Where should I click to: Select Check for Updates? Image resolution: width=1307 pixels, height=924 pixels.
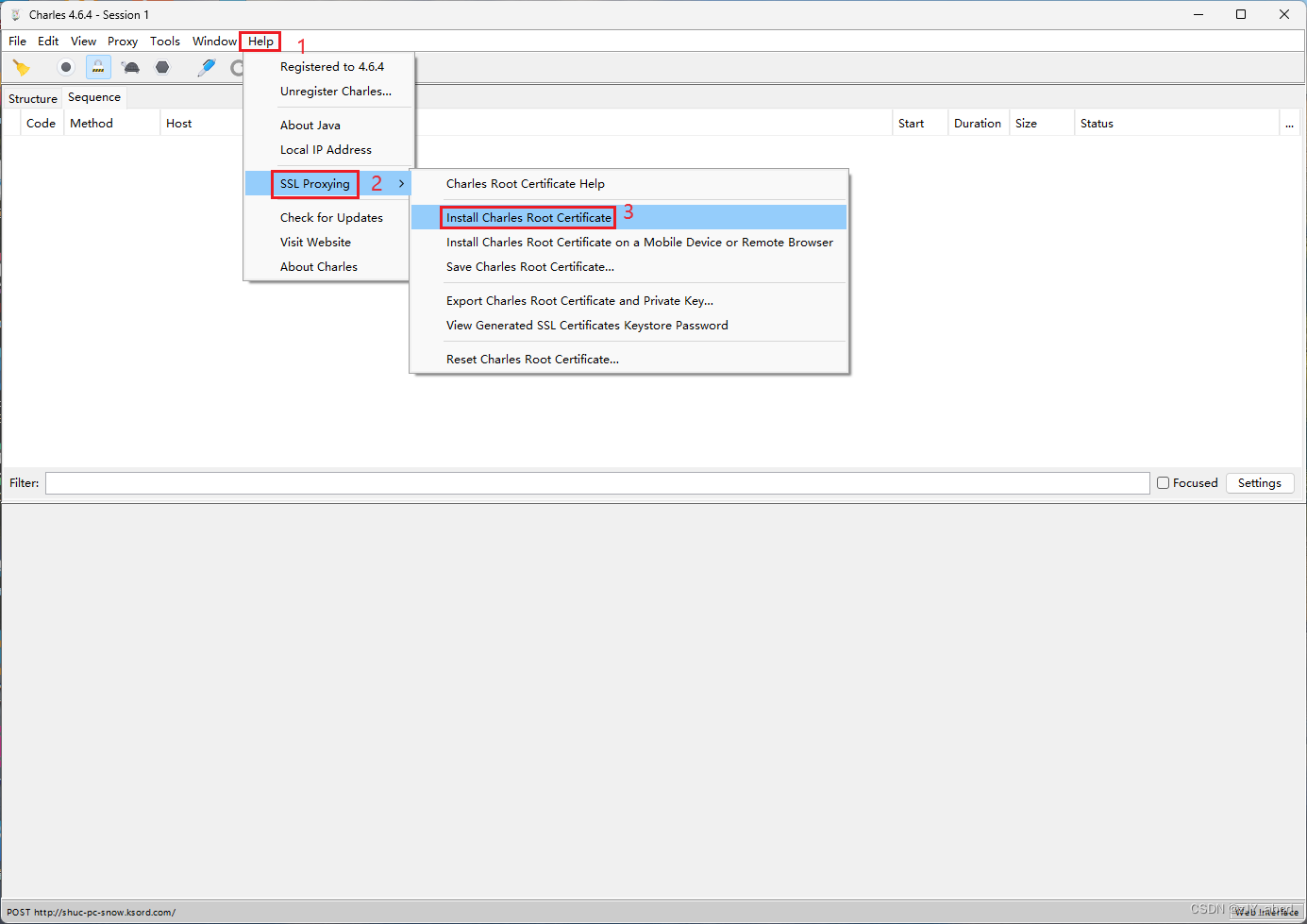pos(329,218)
